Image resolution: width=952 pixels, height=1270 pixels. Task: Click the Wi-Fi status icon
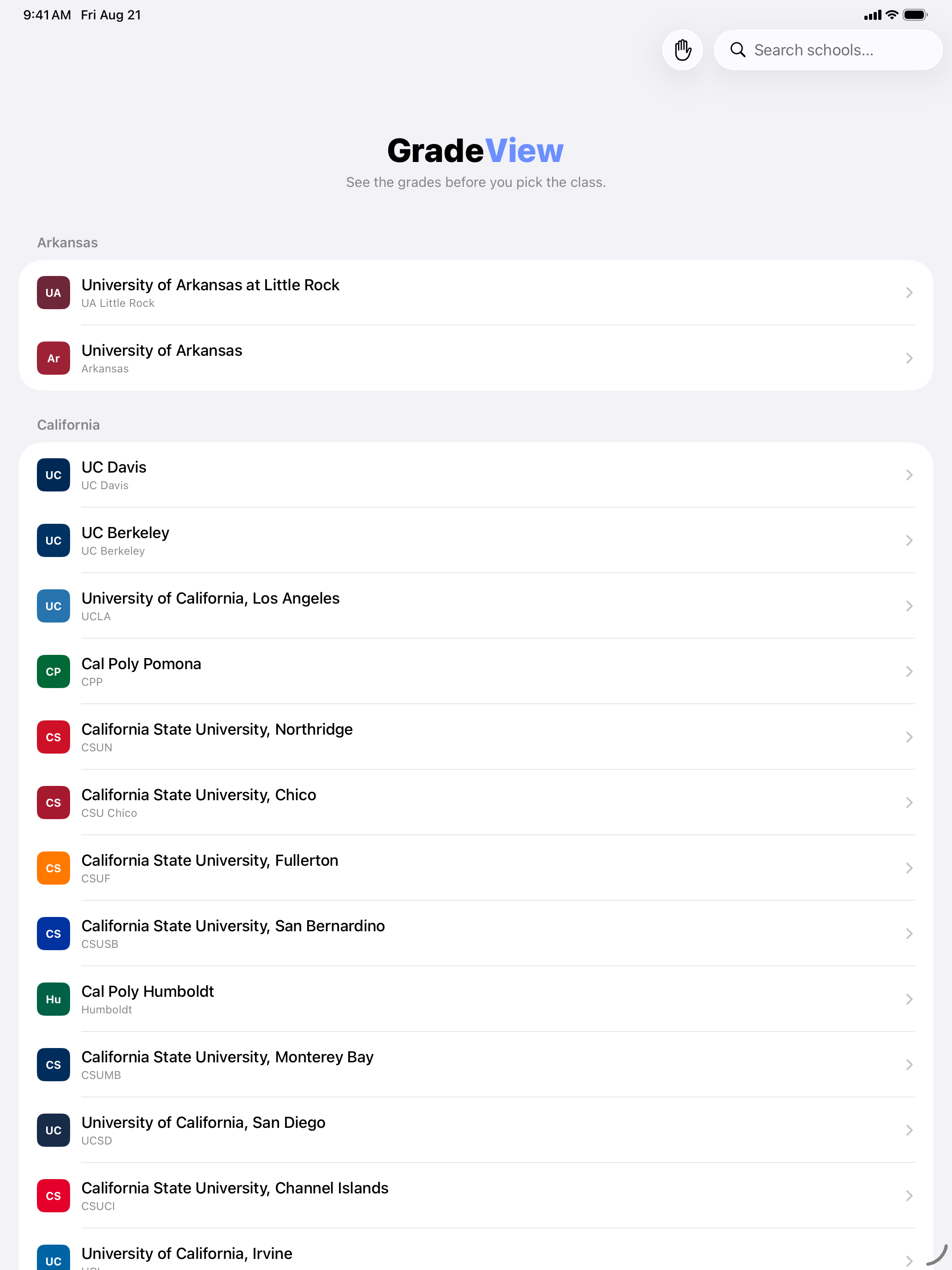[892, 15]
